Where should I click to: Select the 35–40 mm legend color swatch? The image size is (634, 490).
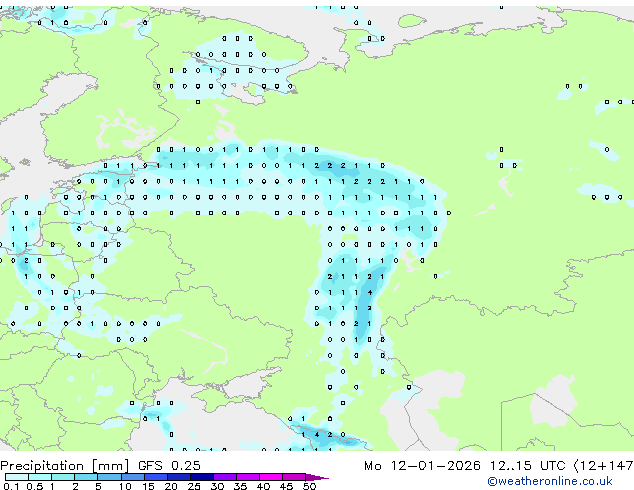pos(248,477)
